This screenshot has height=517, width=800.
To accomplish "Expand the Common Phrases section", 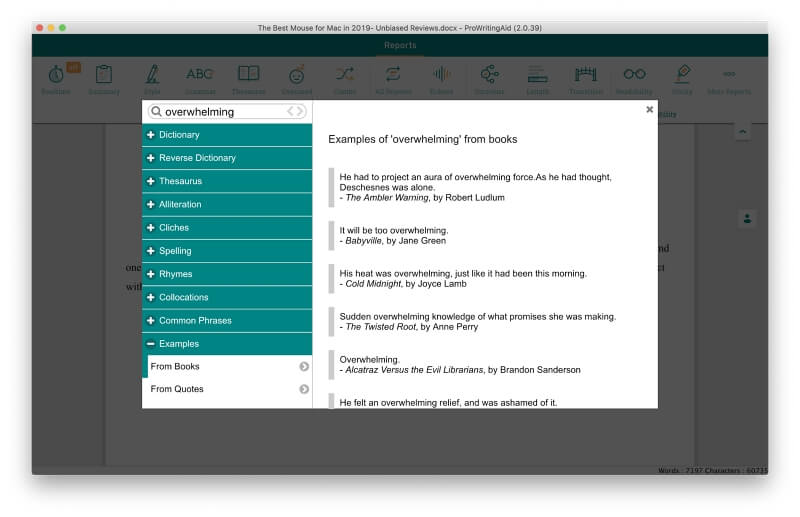I will pyautogui.click(x=227, y=321).
